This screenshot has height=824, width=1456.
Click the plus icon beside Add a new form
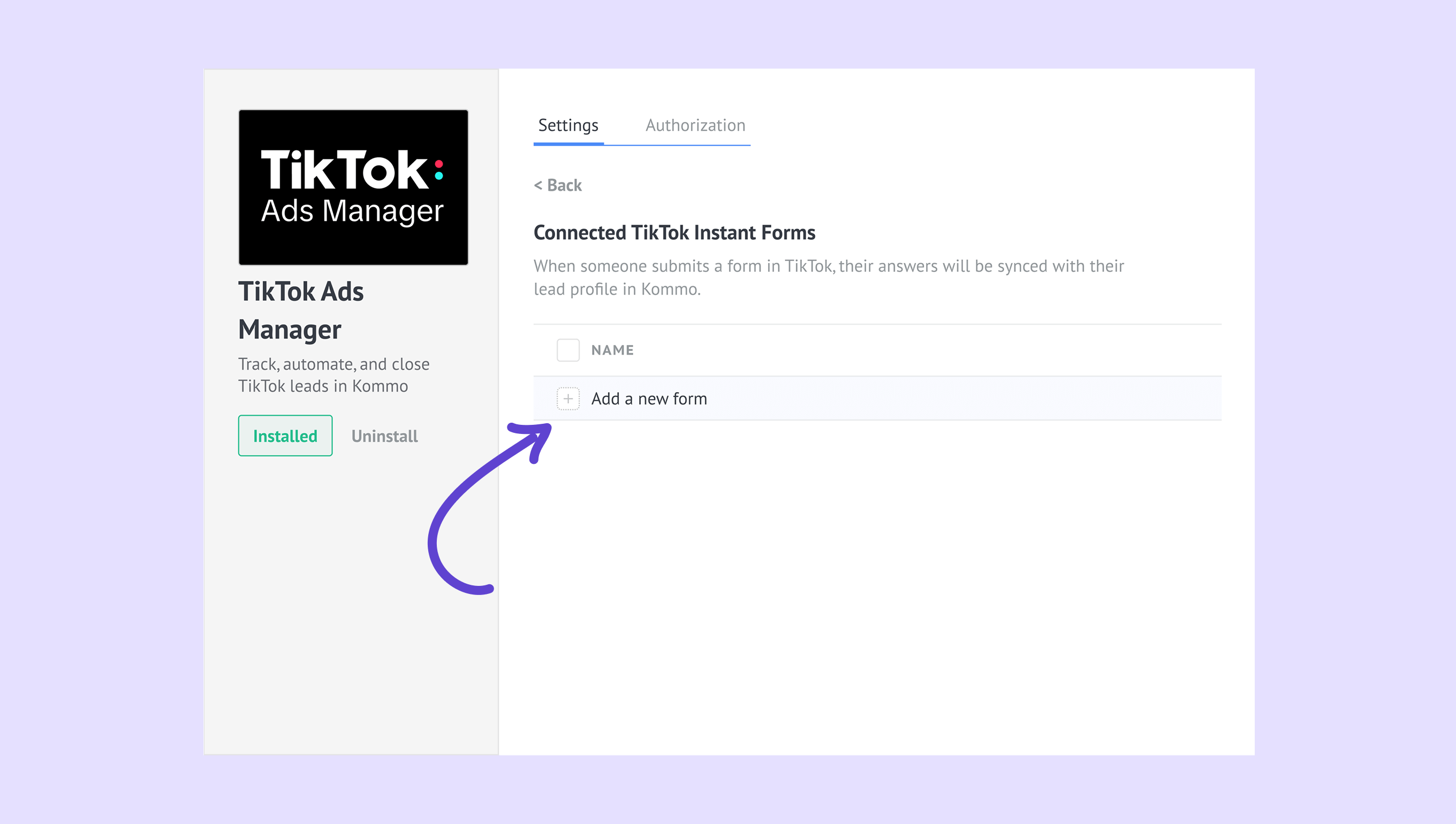[x=568, y=399]
